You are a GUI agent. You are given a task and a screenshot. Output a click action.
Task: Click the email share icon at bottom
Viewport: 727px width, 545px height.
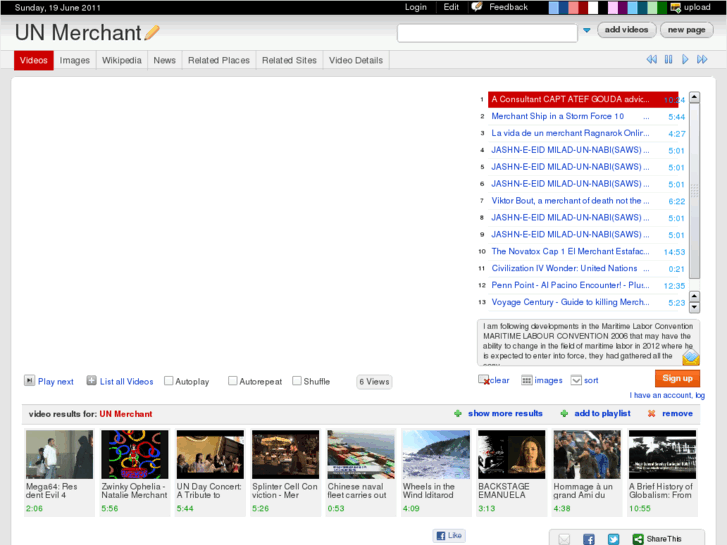(564, 539)
